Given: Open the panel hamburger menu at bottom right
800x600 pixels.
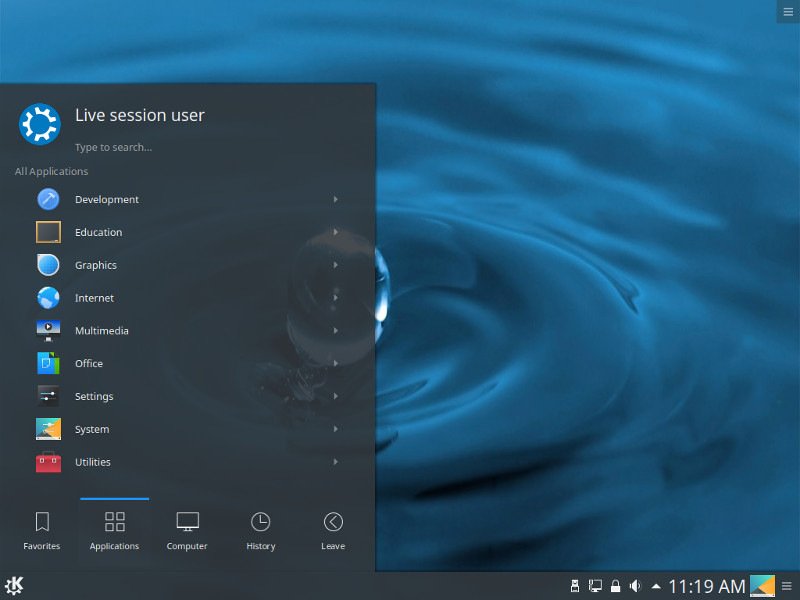Looking at the screenshot, I should click(787, 586).
